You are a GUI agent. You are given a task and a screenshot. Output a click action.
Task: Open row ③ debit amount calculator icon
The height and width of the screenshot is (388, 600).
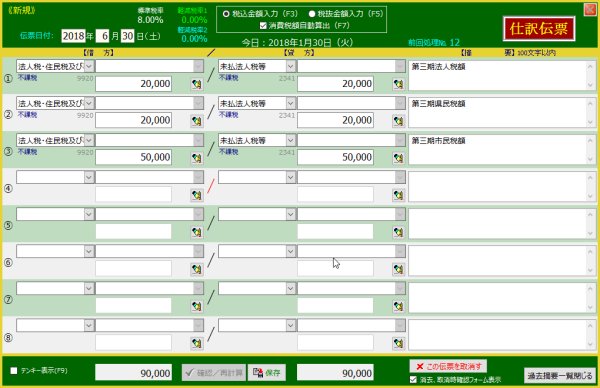197,158
